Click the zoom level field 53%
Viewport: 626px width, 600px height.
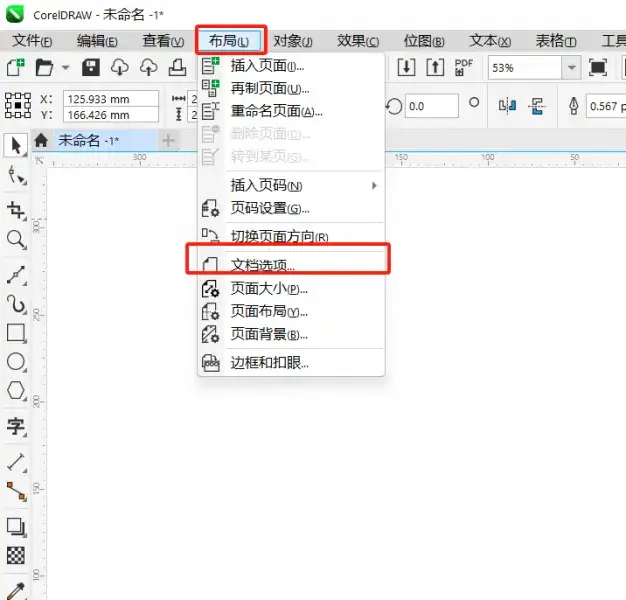[x=525, y=67]
